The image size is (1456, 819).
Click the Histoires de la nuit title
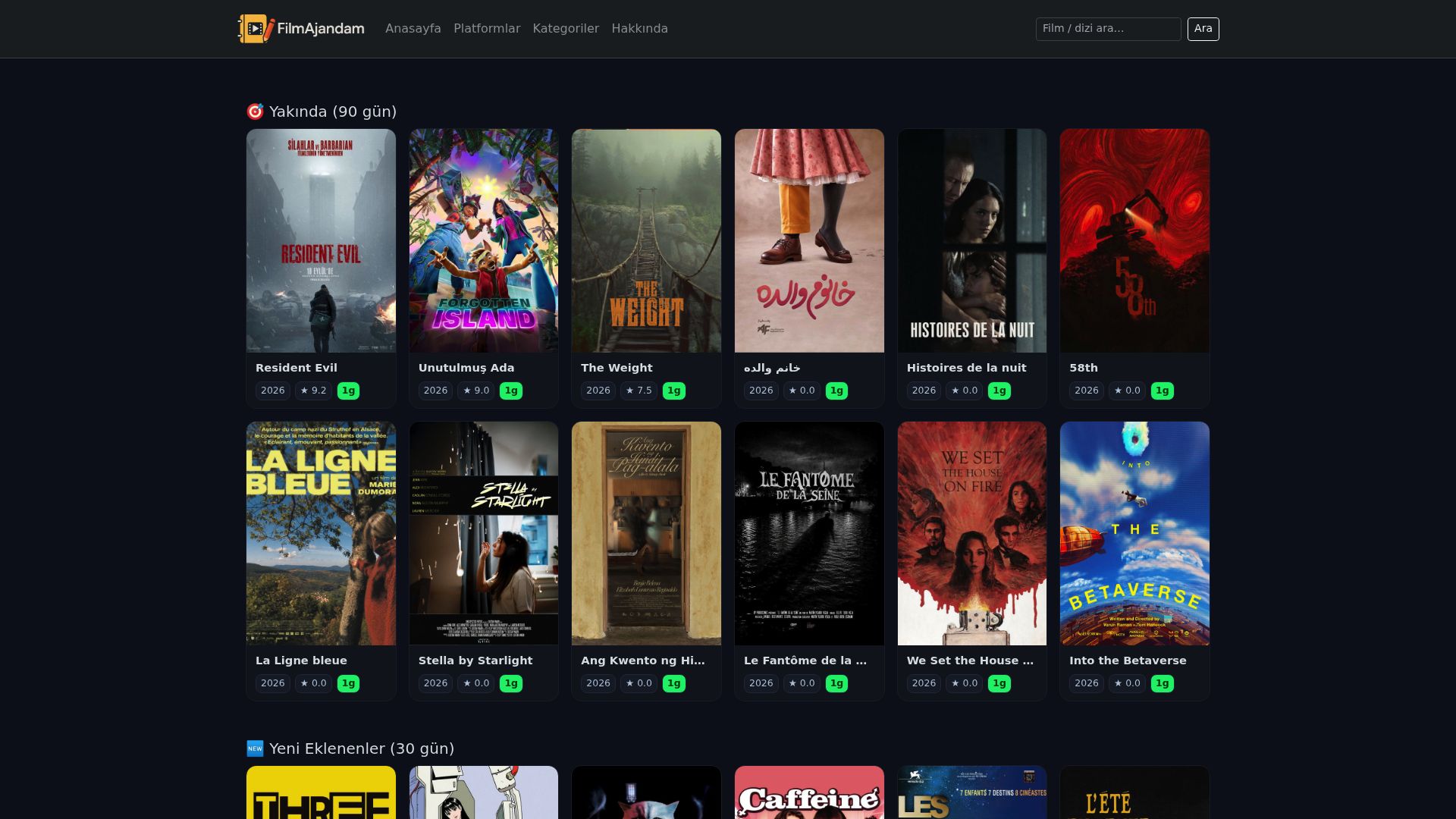pos(966,368)
